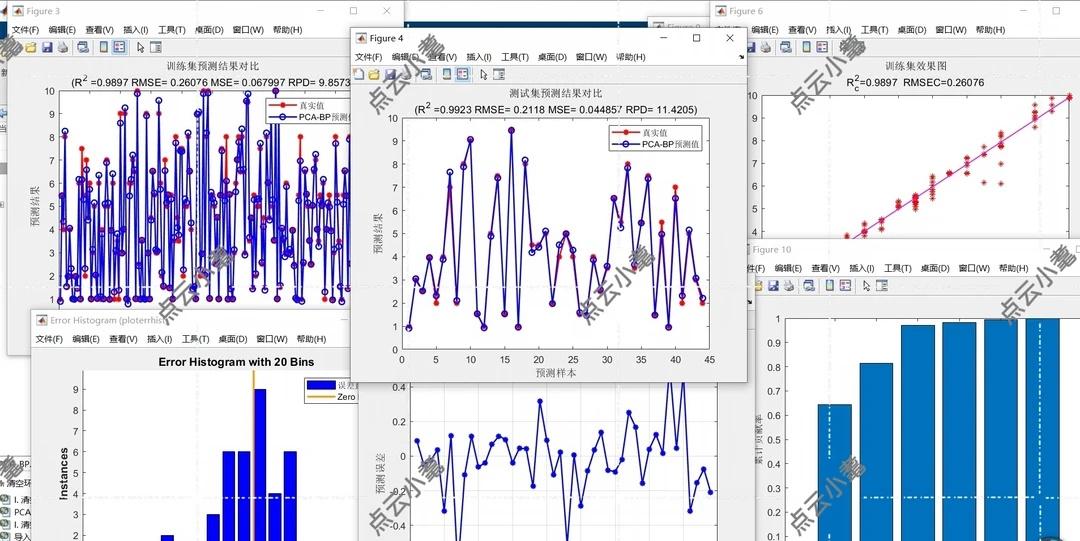
Task: Expand 文件(F) menu in Error Histogram window
Action: coord(49,339)
